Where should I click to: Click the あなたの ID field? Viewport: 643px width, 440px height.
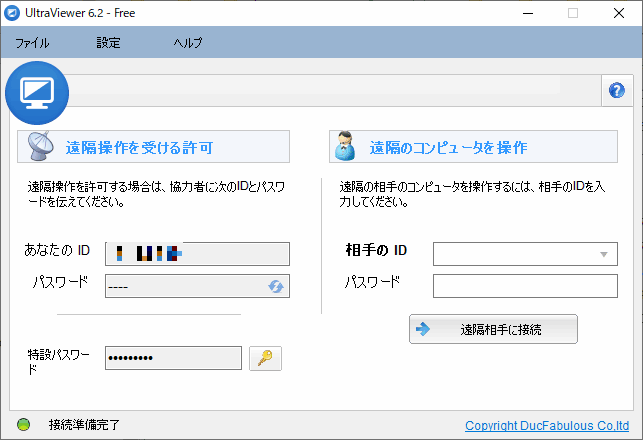(197, 254)
